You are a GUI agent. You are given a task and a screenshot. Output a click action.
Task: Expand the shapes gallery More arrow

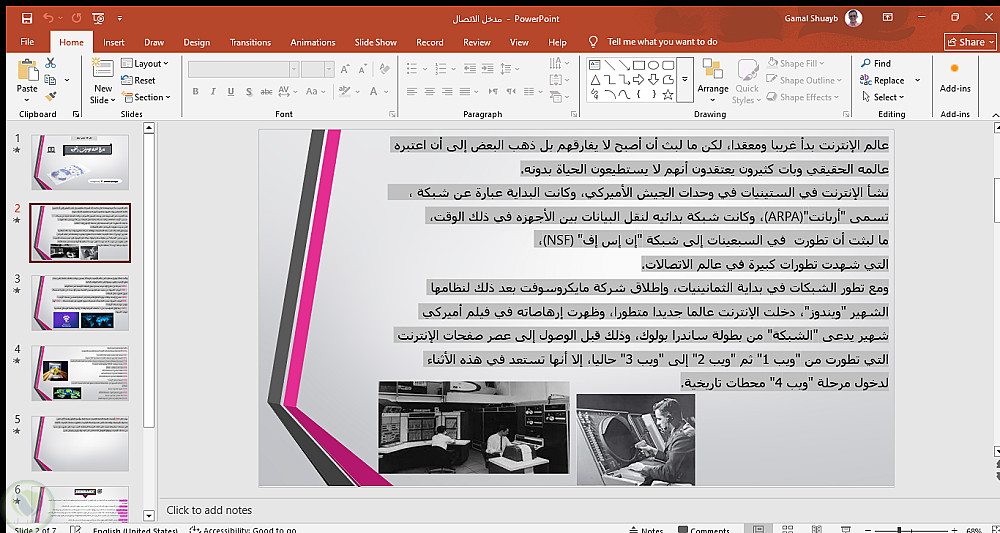coord(685,80)
